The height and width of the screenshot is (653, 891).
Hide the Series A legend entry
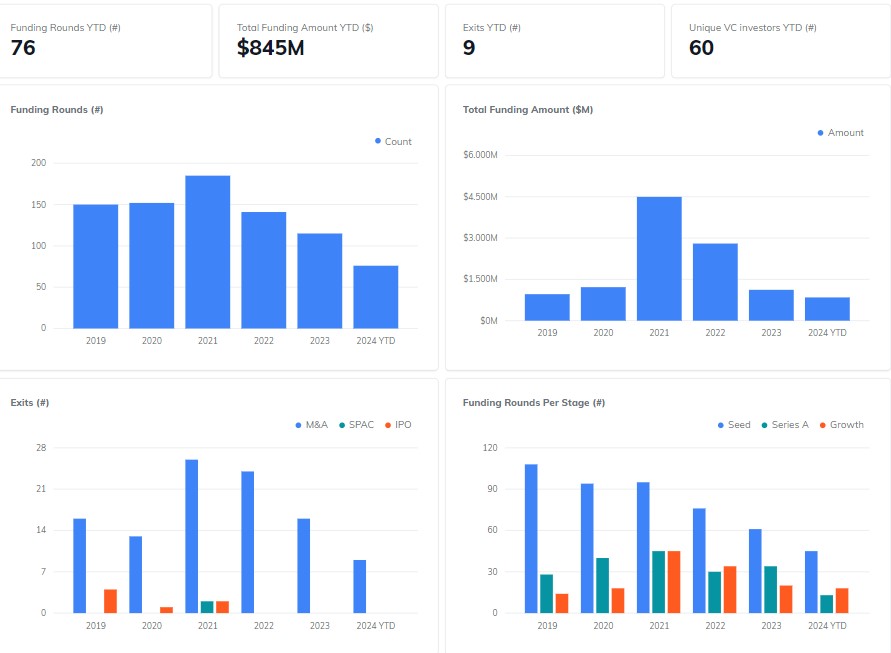pyautogui.click(x=785, y=425)
